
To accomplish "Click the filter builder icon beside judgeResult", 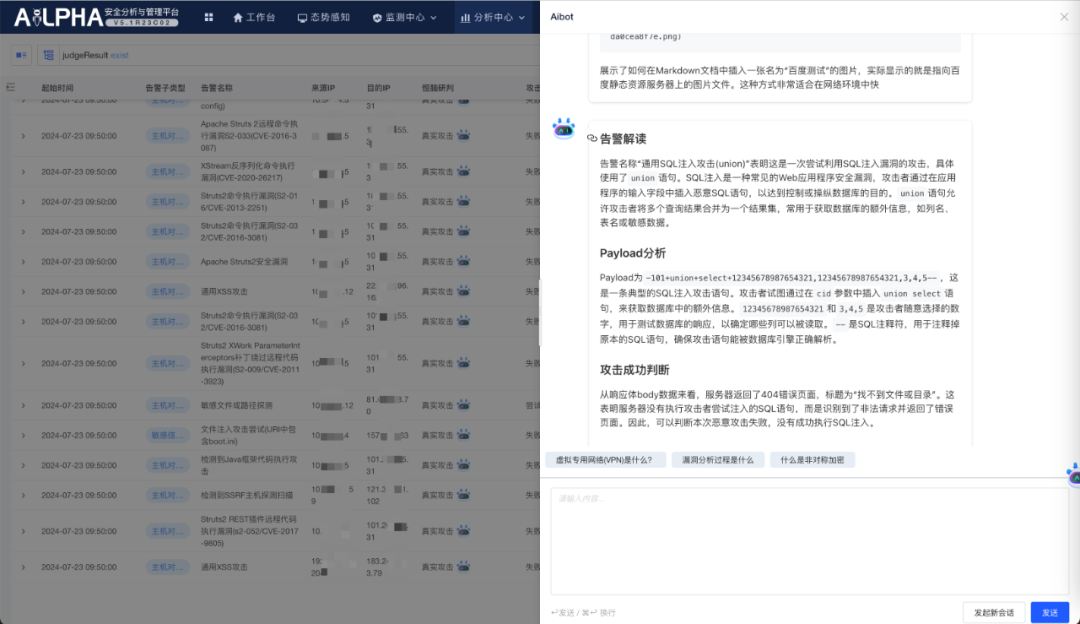I will (x=48, y=55).
